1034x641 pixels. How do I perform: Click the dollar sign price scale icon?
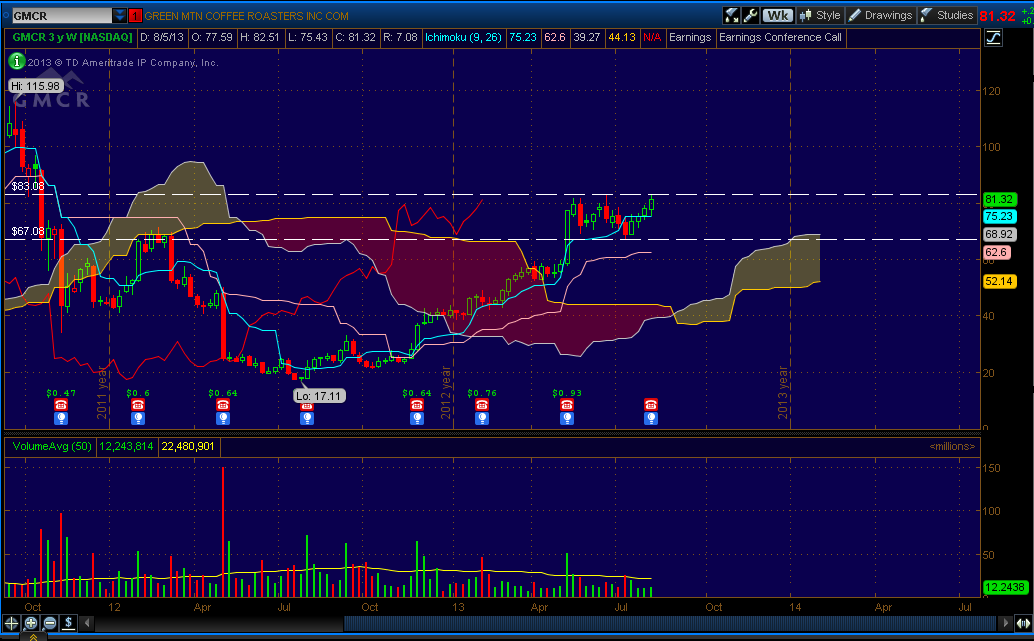coord(69,623)
